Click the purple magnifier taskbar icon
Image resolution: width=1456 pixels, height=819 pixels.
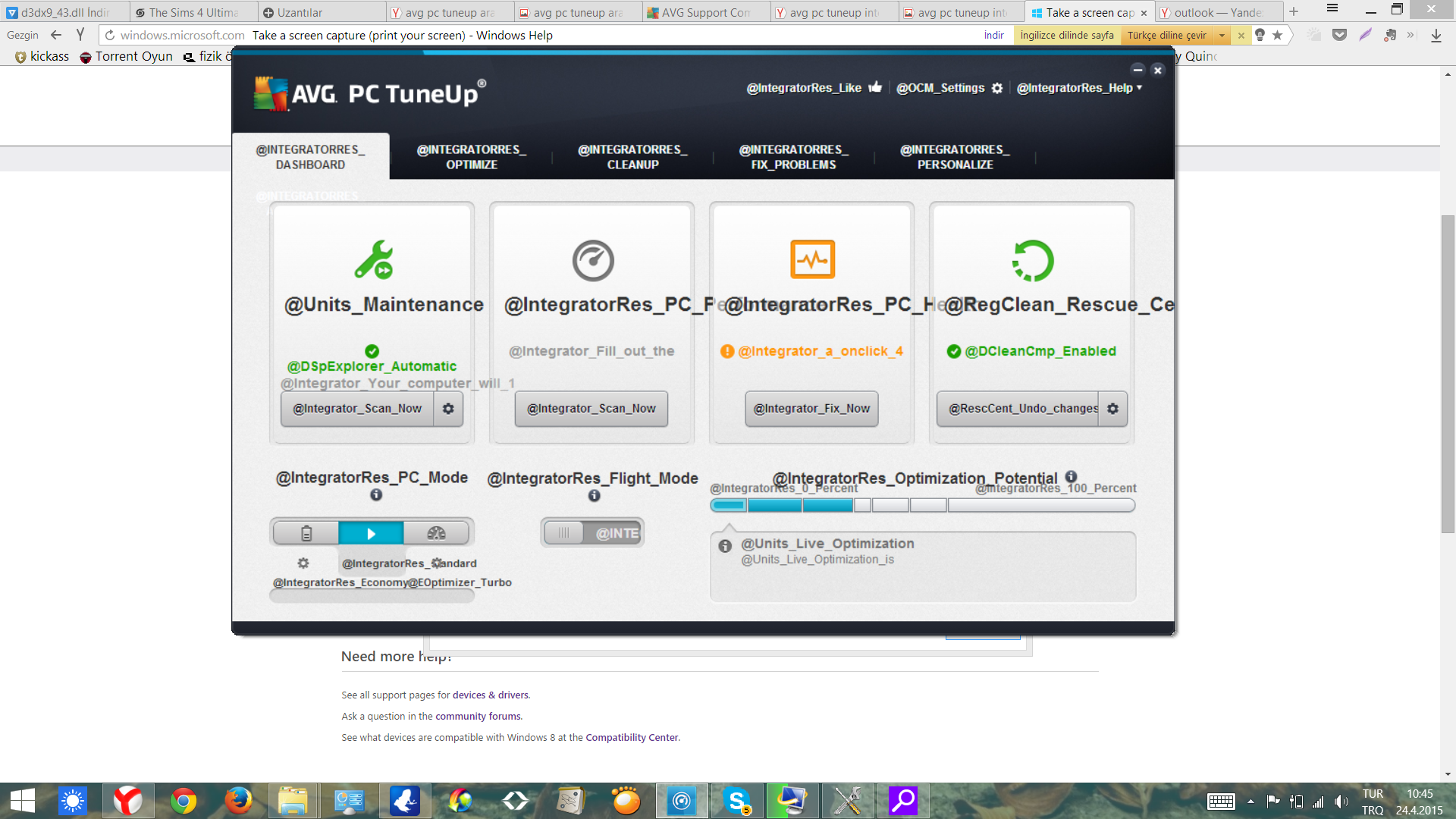click(902, 801)
